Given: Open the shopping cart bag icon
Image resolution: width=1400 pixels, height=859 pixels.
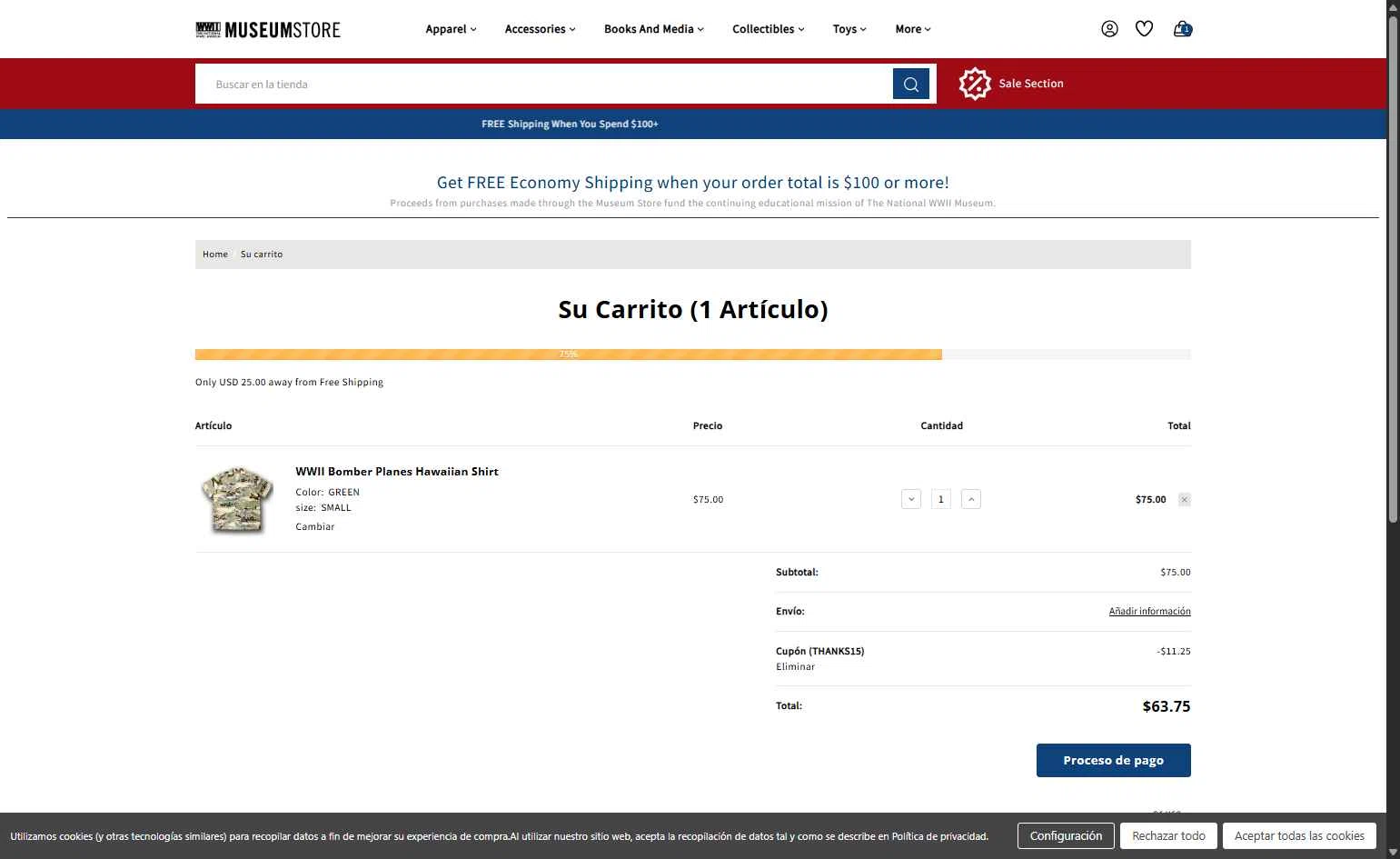Looking at the screenshot, I should pyautogui.click(x=1182, y=29).
